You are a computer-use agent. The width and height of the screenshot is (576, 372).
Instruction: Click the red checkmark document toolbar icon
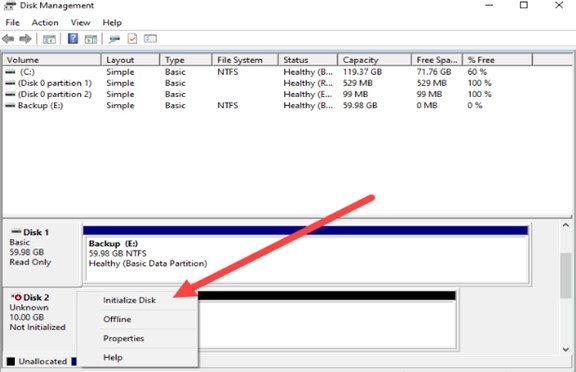coord(132,39)
